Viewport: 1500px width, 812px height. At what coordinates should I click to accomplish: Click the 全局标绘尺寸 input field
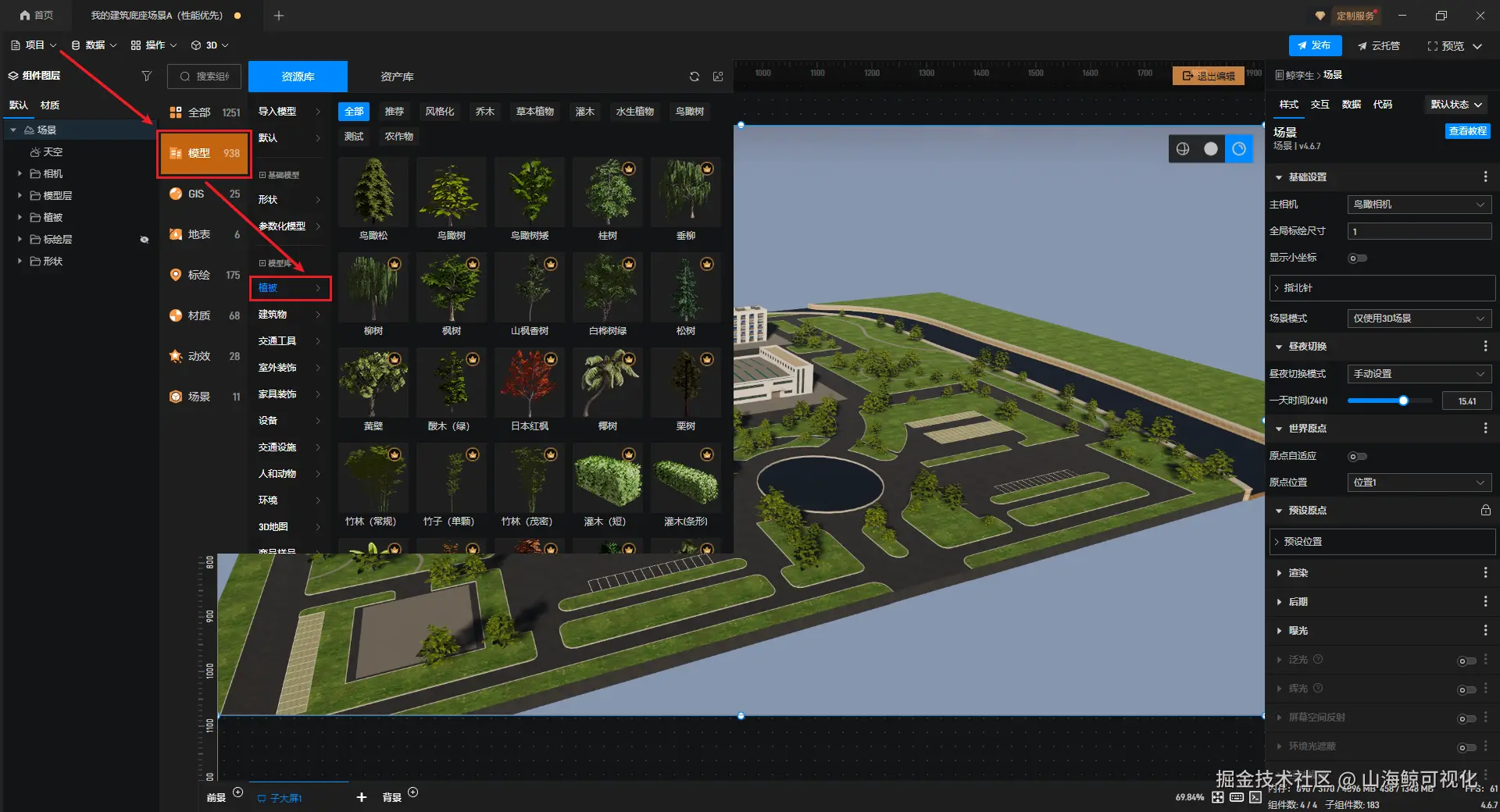coord(1420,231)
